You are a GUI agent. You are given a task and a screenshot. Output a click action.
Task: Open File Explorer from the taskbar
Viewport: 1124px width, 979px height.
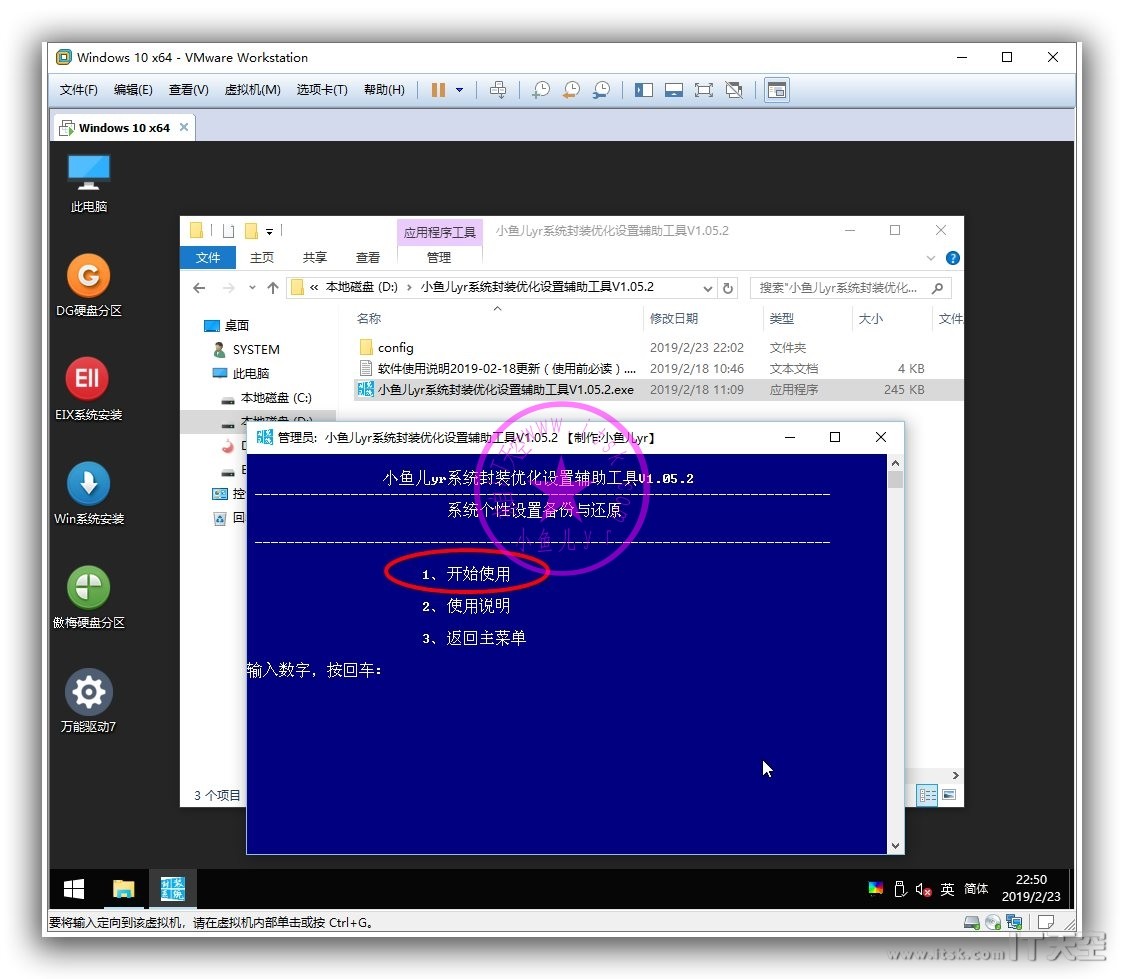123,889
